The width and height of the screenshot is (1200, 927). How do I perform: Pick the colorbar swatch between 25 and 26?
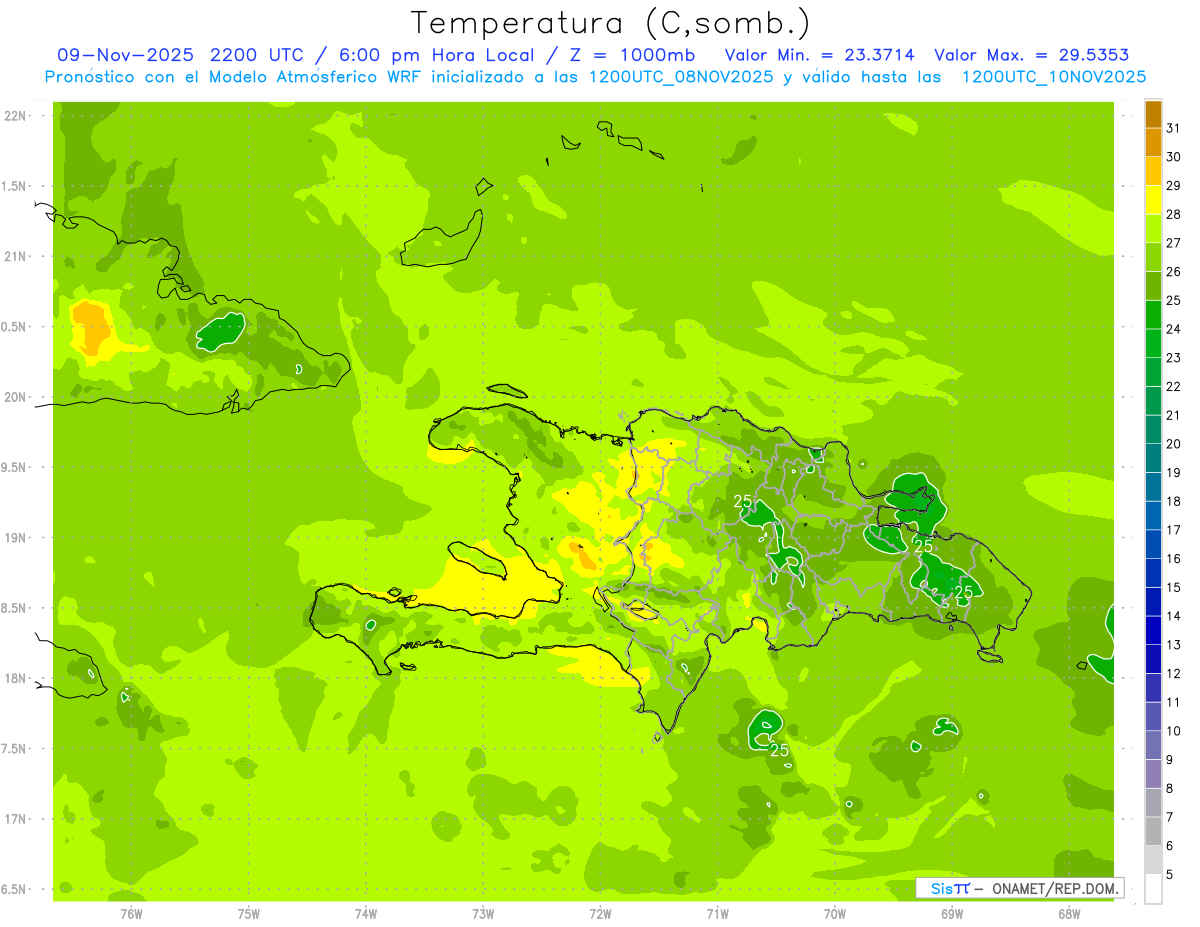click(1153, 286)
